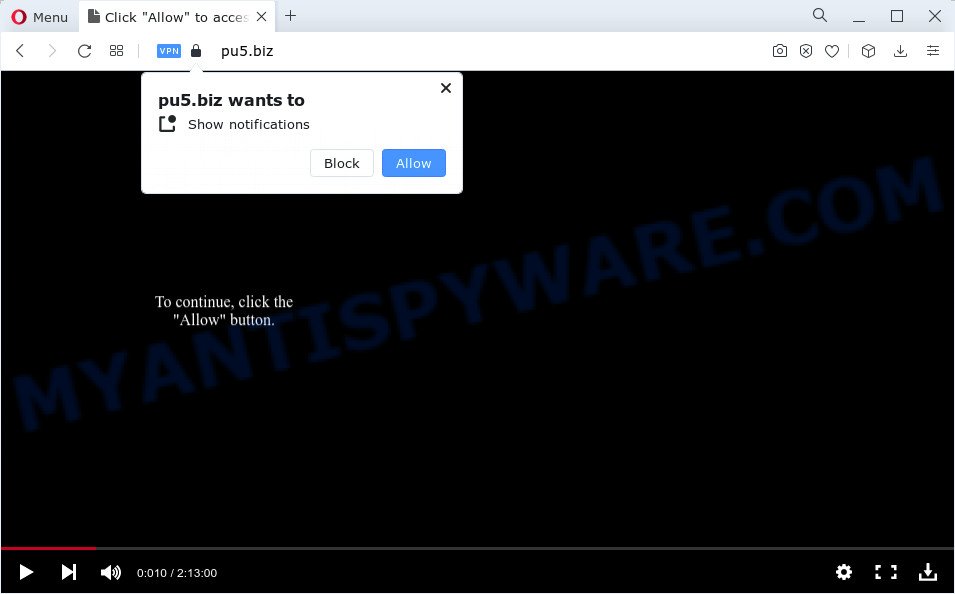955x594 pixels.
Task: View site security lock info
Action: click(196, 51)
